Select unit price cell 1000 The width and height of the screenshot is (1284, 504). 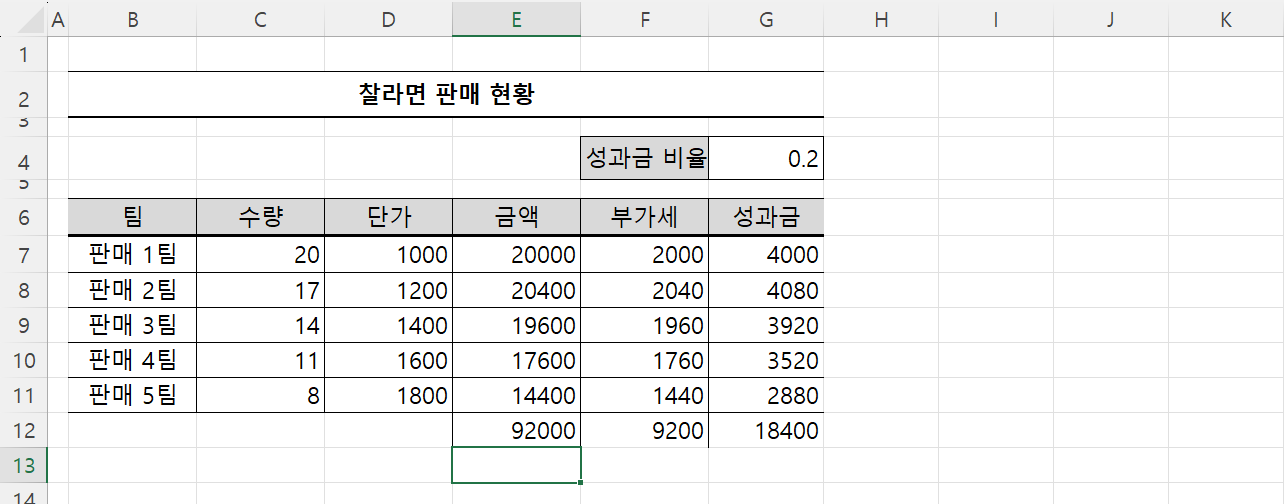pyautogui.click(x=388, y=255)
